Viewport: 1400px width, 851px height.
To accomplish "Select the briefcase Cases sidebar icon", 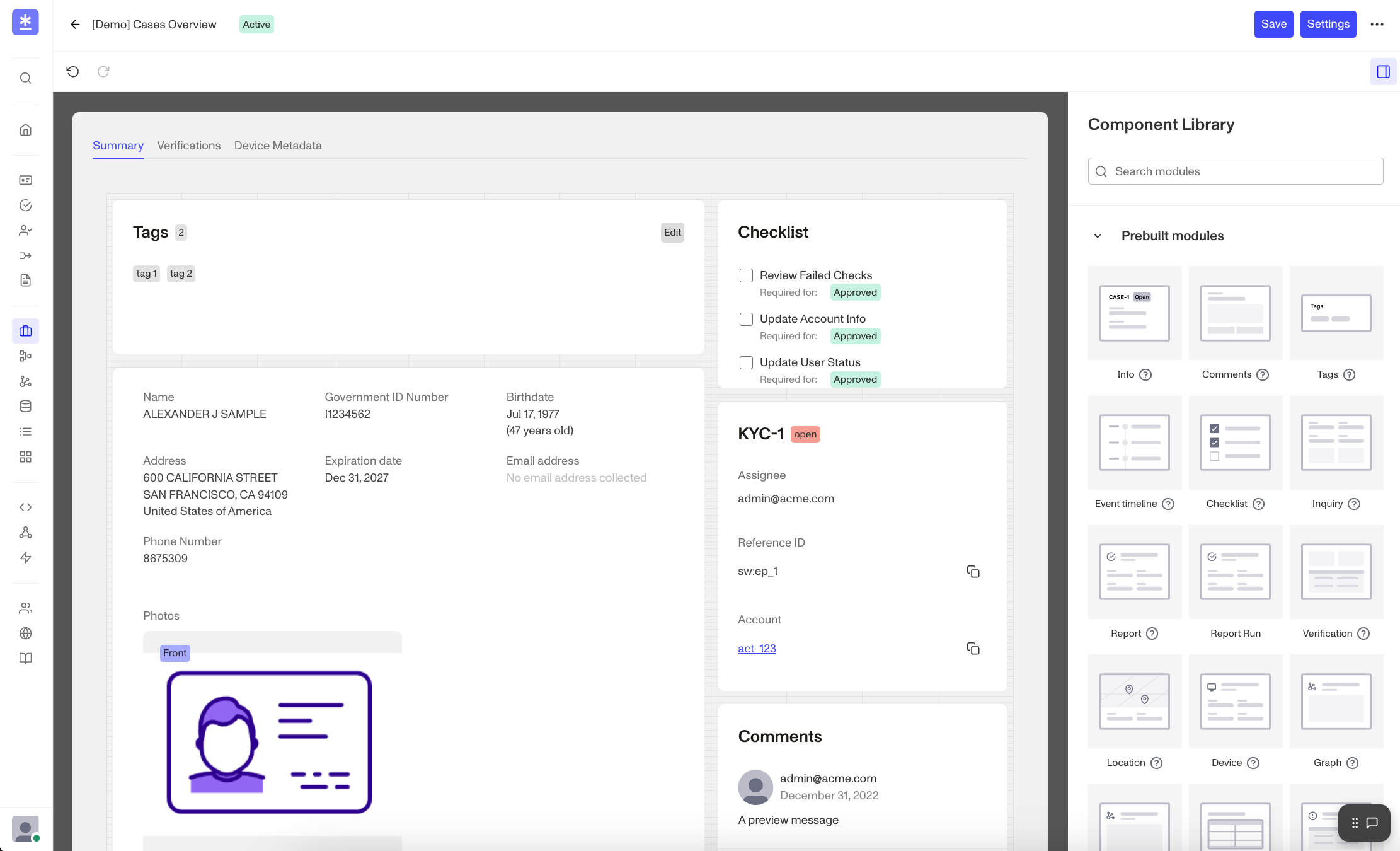I will [25, 331].
